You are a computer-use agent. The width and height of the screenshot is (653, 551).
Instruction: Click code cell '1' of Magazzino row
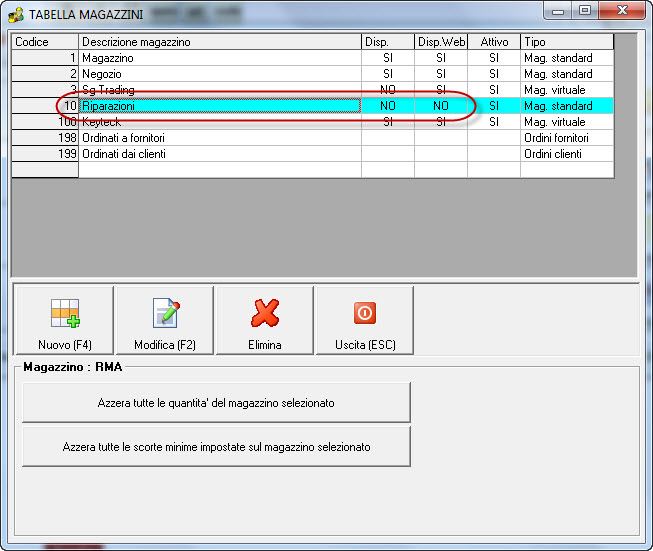[45, 58]
